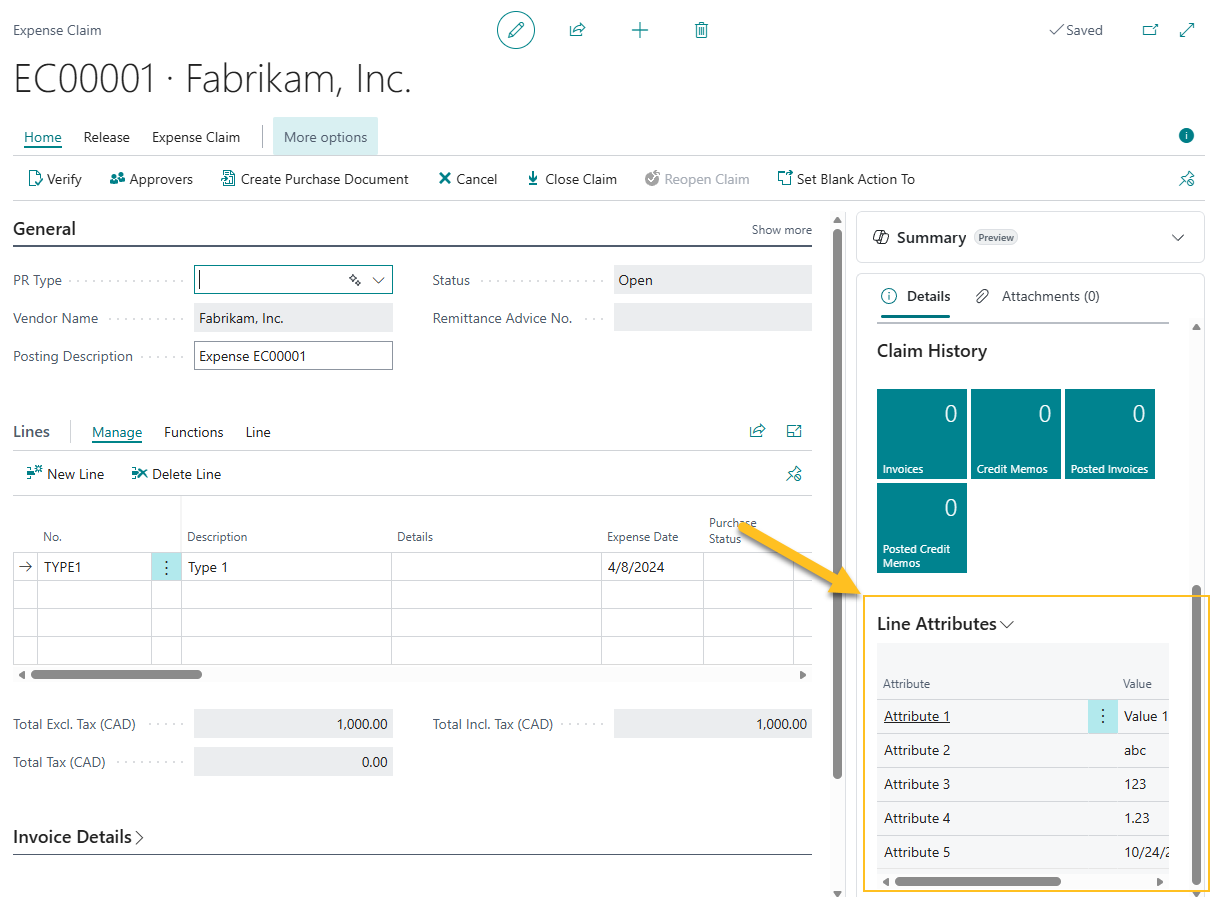Open the Attribute 1 link

tap(916, 716)
